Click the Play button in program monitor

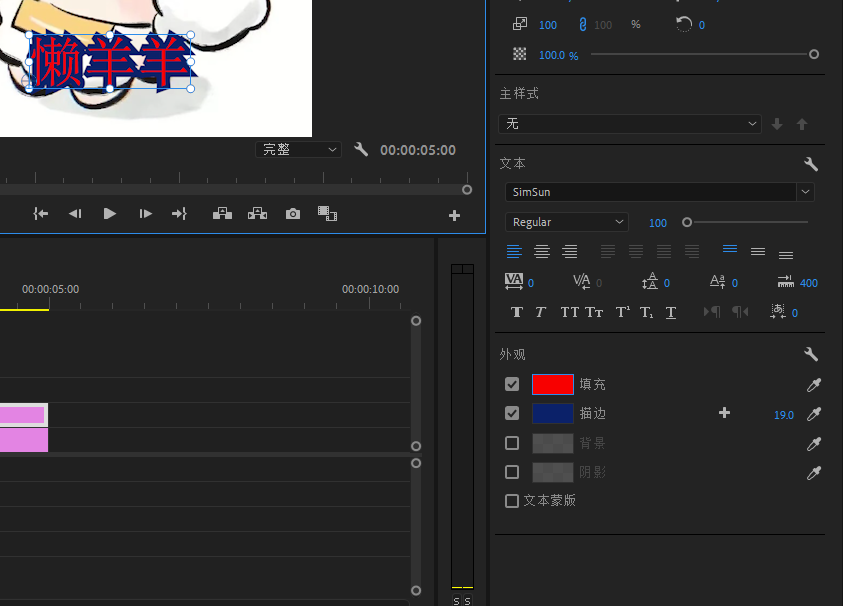110,213
